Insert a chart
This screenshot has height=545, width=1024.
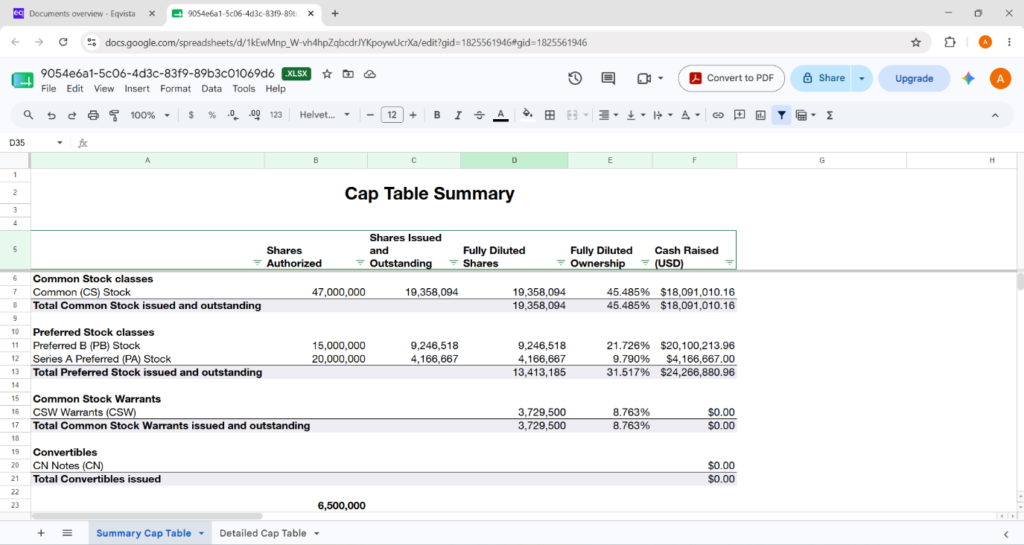point(761,115)
